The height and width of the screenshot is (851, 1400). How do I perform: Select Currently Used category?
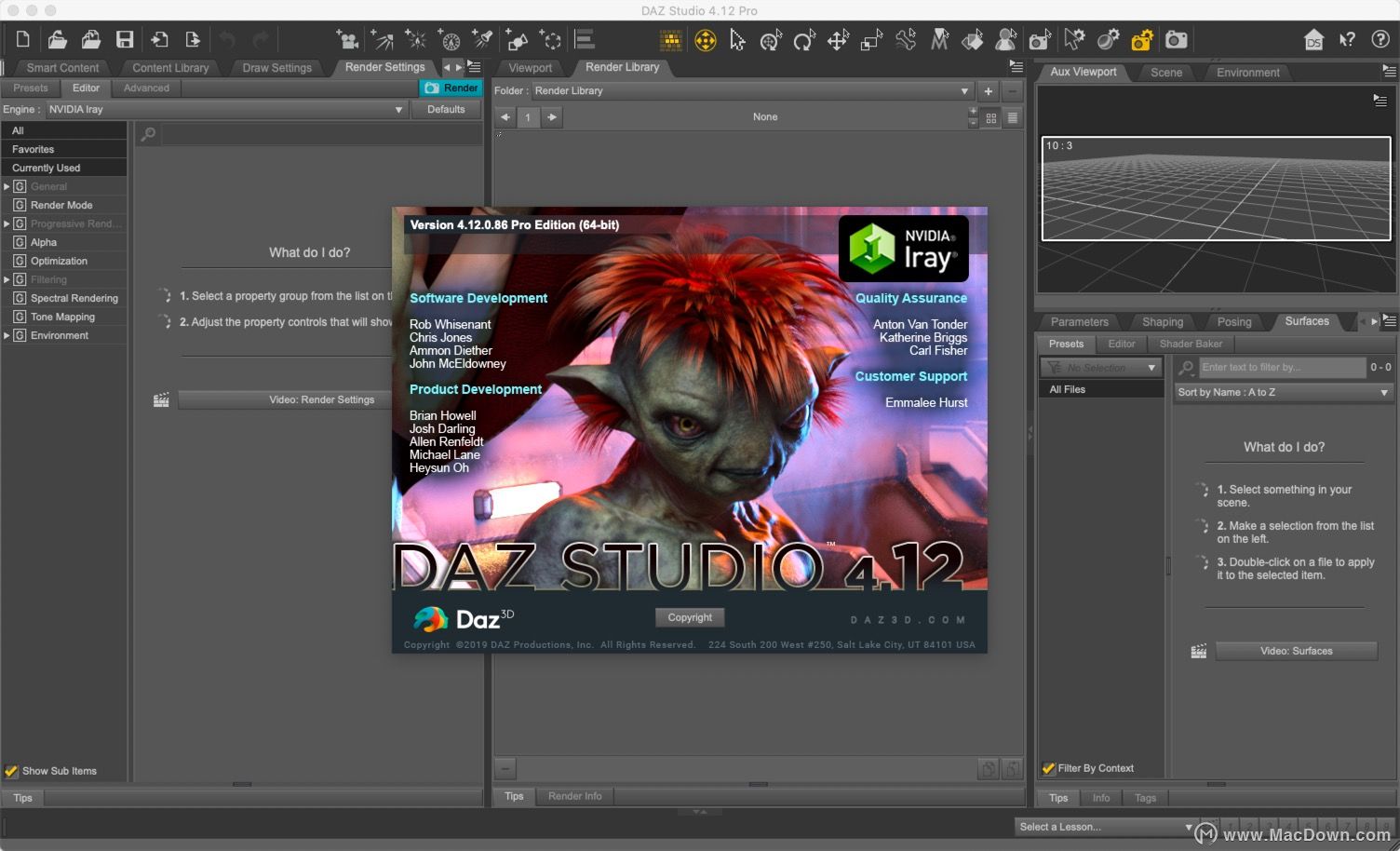pyautogui.click(x=64, y=168)
